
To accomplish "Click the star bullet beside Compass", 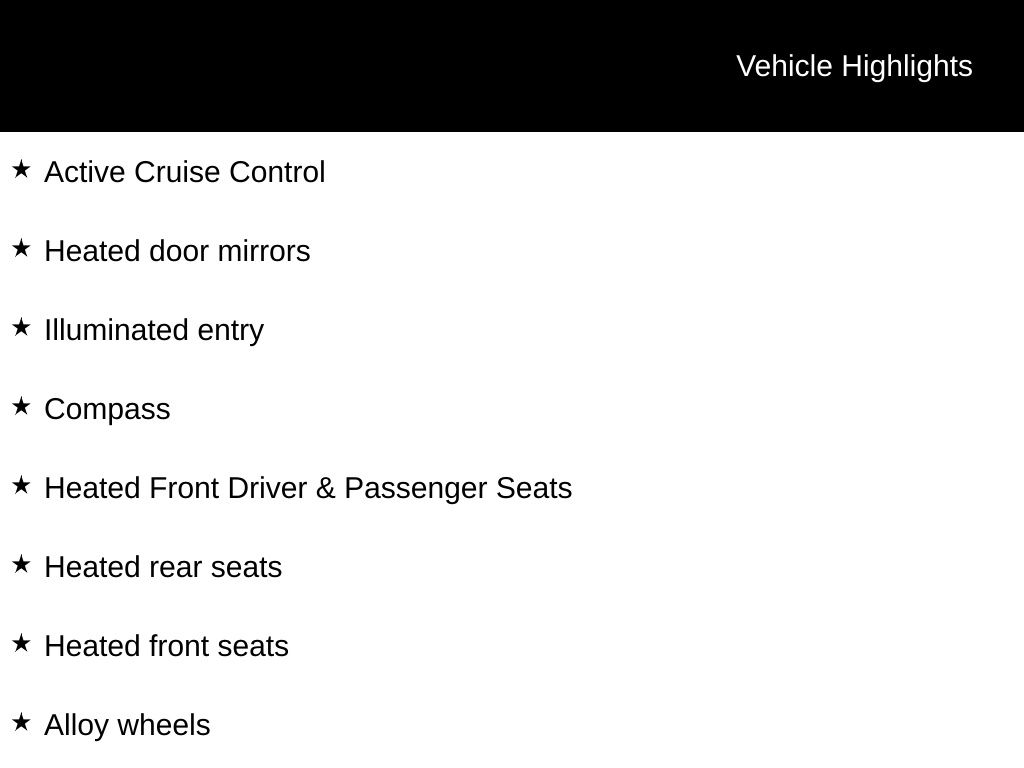I will click(21, 407).
